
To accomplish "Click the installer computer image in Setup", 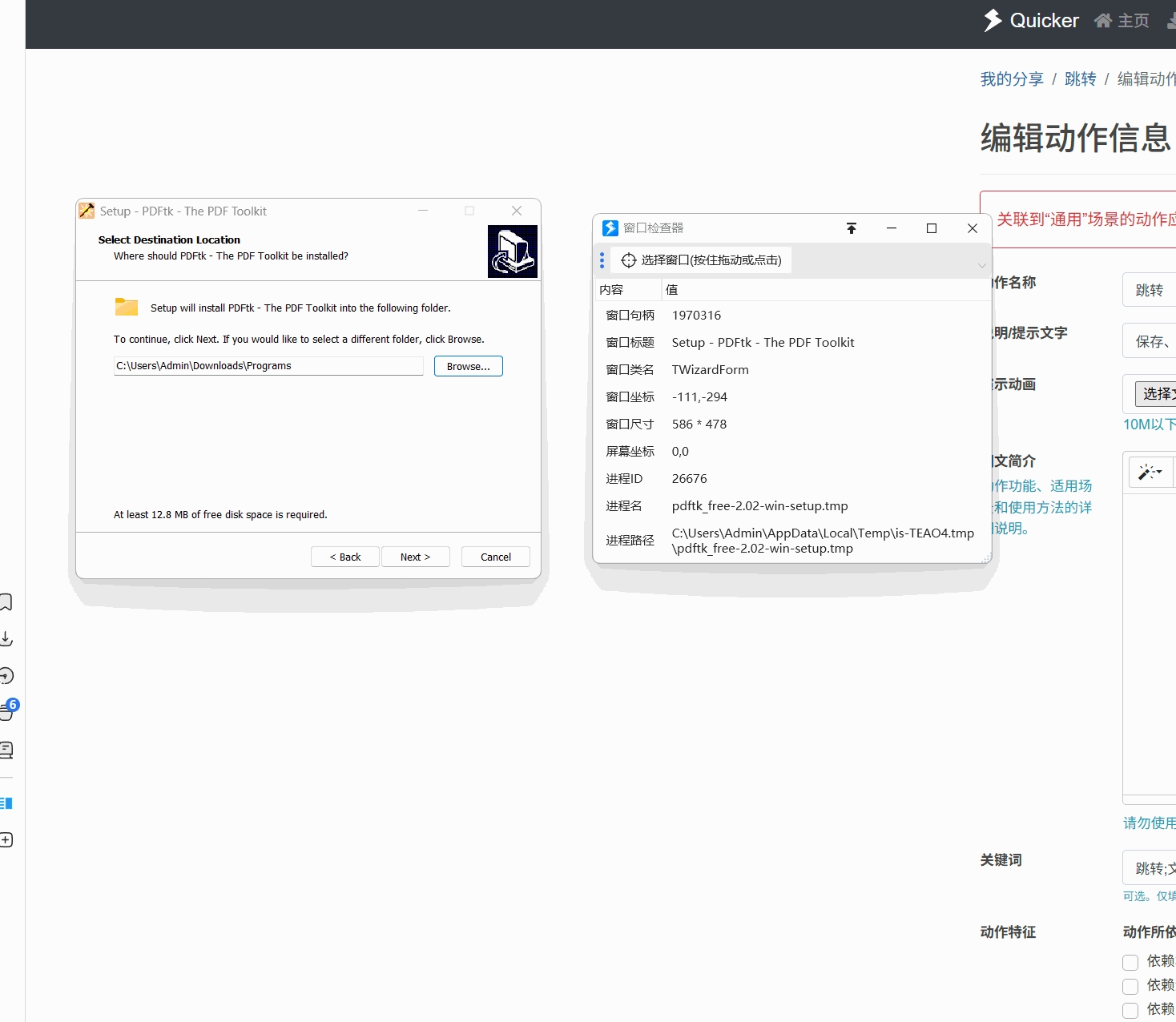I will (513, 251).
